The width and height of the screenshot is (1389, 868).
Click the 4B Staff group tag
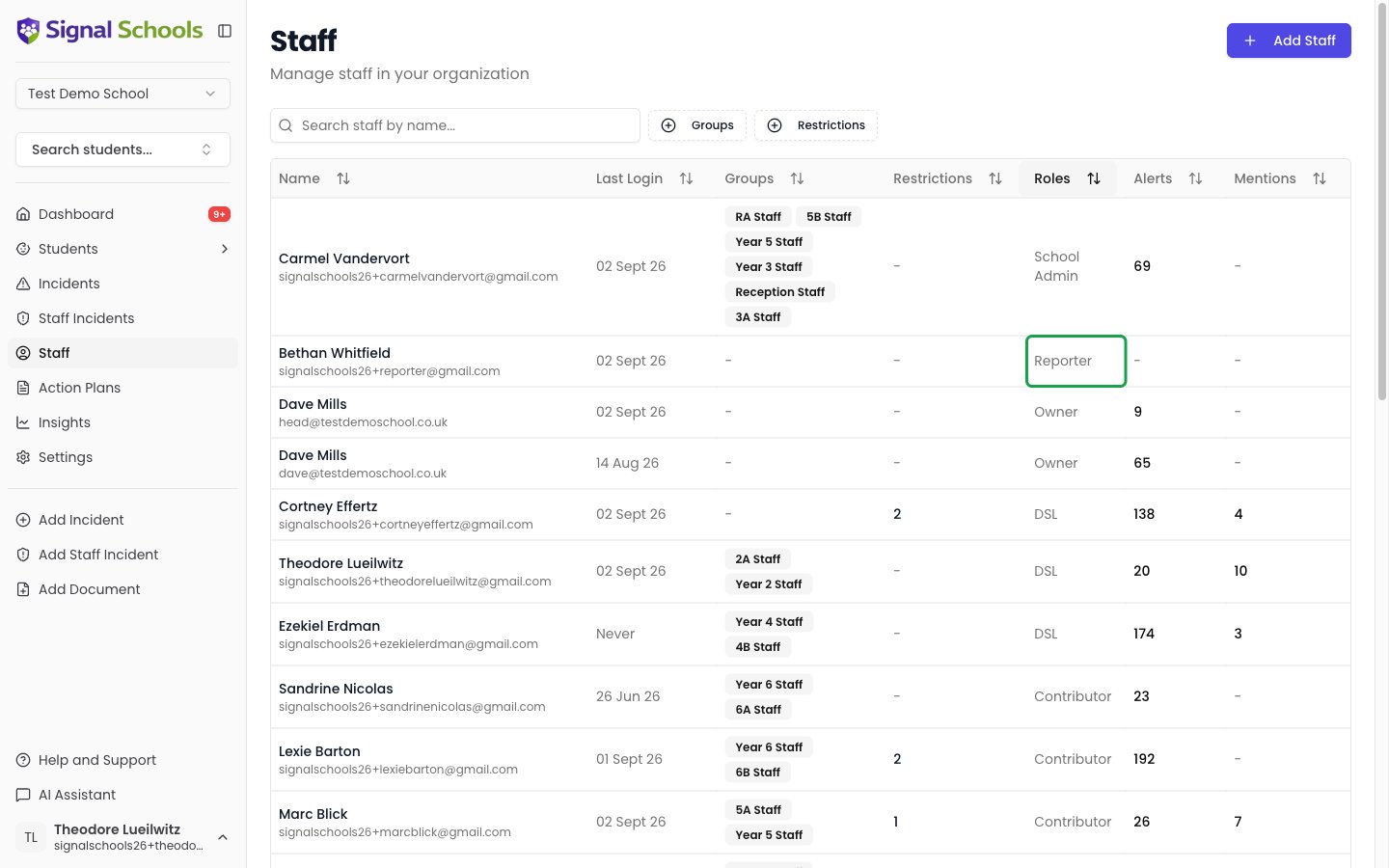[757, 647]
